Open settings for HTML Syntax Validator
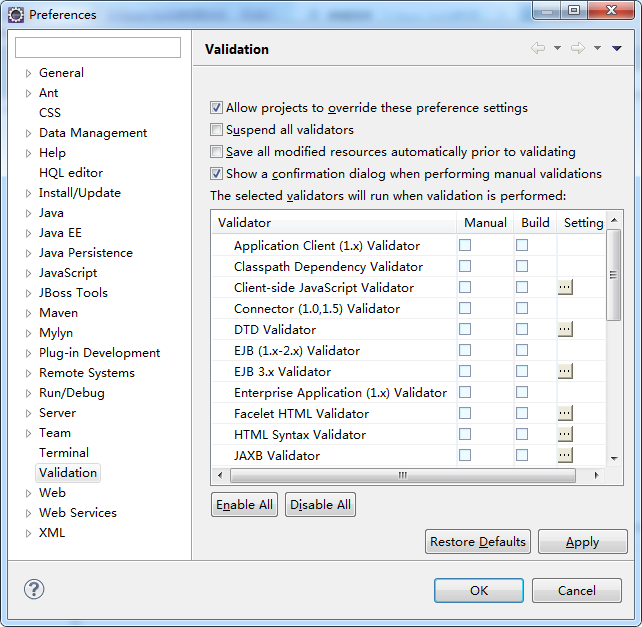 tap(565, 434)
